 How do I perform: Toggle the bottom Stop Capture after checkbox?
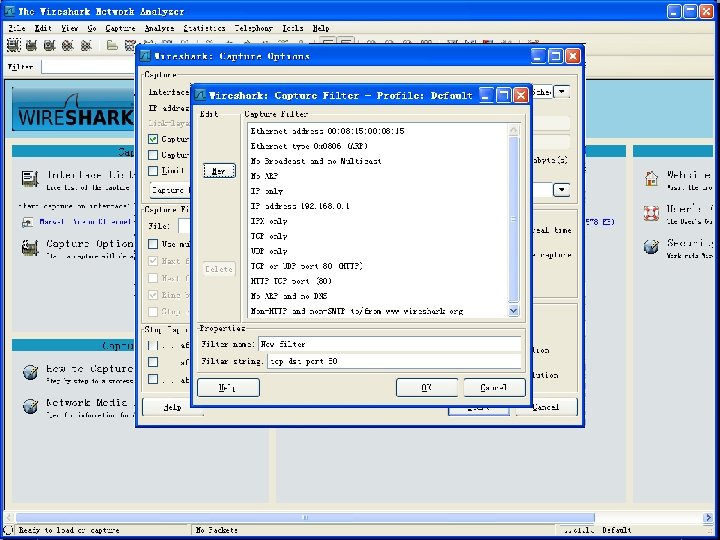(153, 379)
